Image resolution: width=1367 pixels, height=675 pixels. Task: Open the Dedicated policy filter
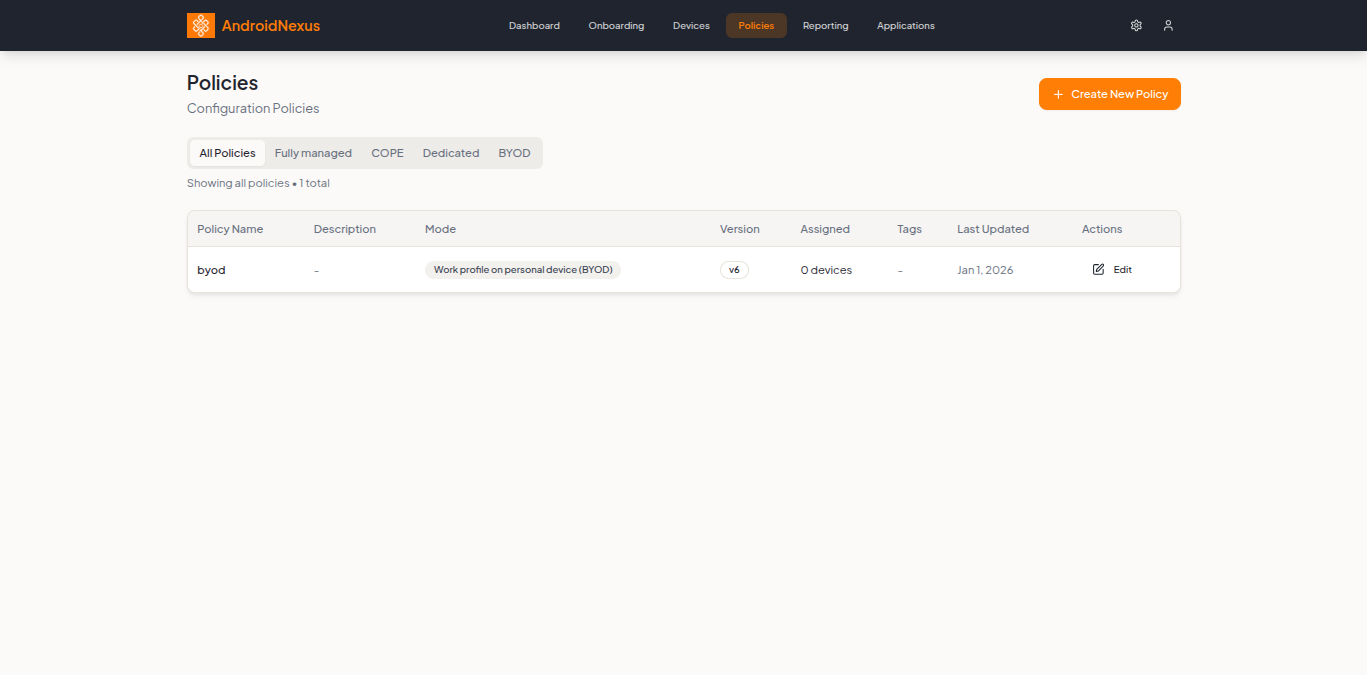click(450, 152)
